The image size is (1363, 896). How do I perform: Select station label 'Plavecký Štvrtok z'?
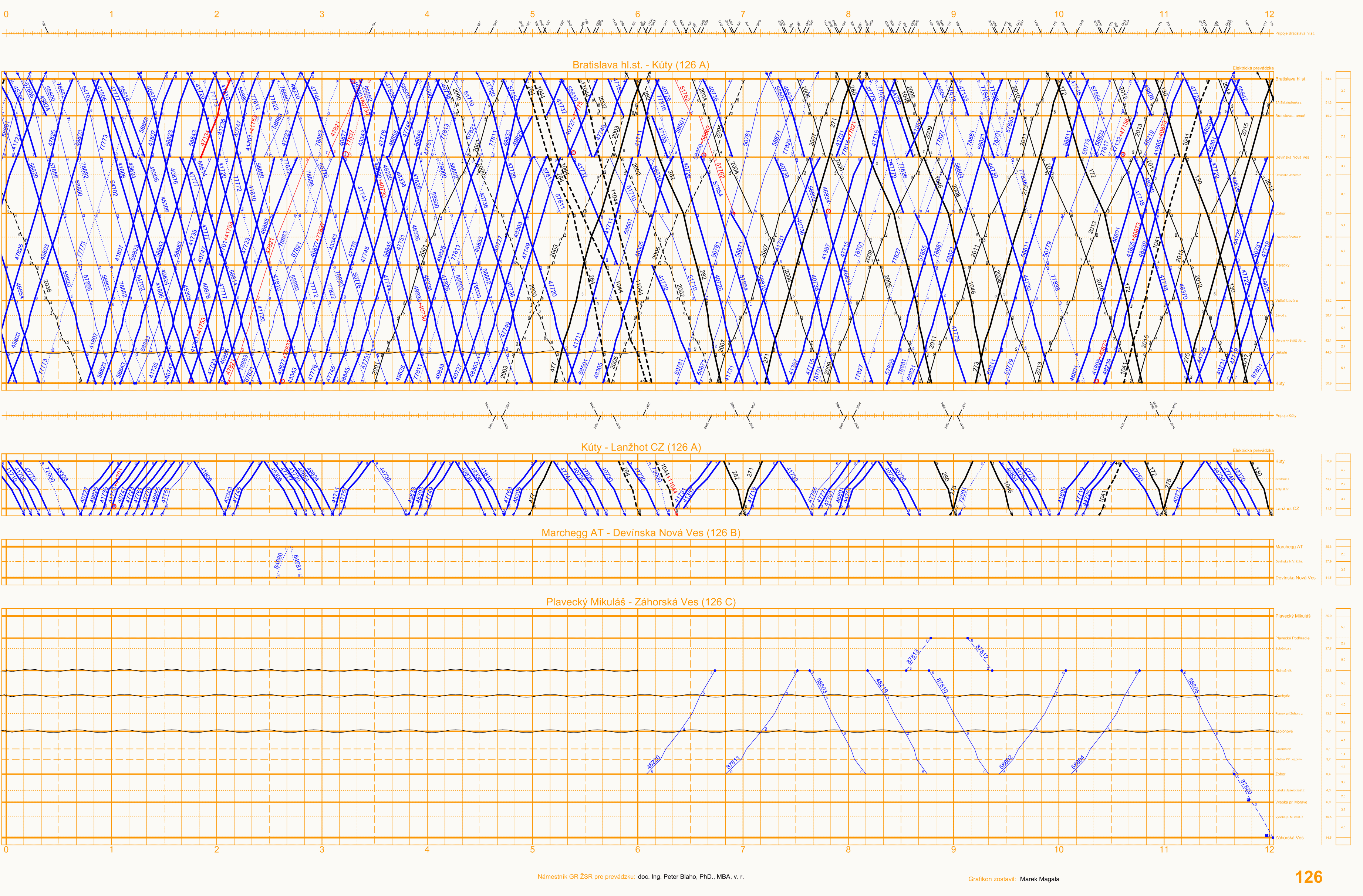tap(1288, 237)
